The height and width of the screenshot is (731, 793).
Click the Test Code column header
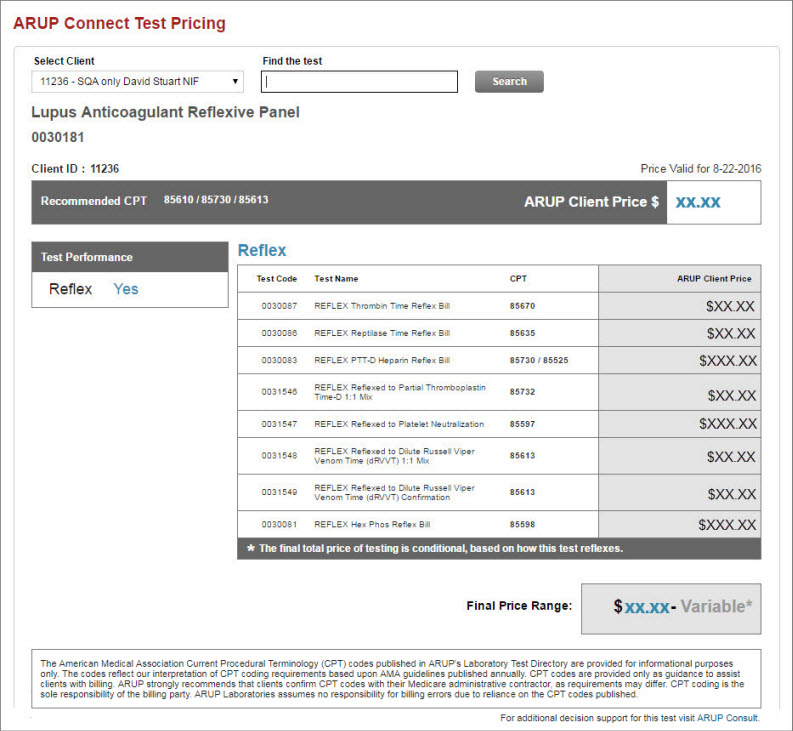click(x=276, y=279)
